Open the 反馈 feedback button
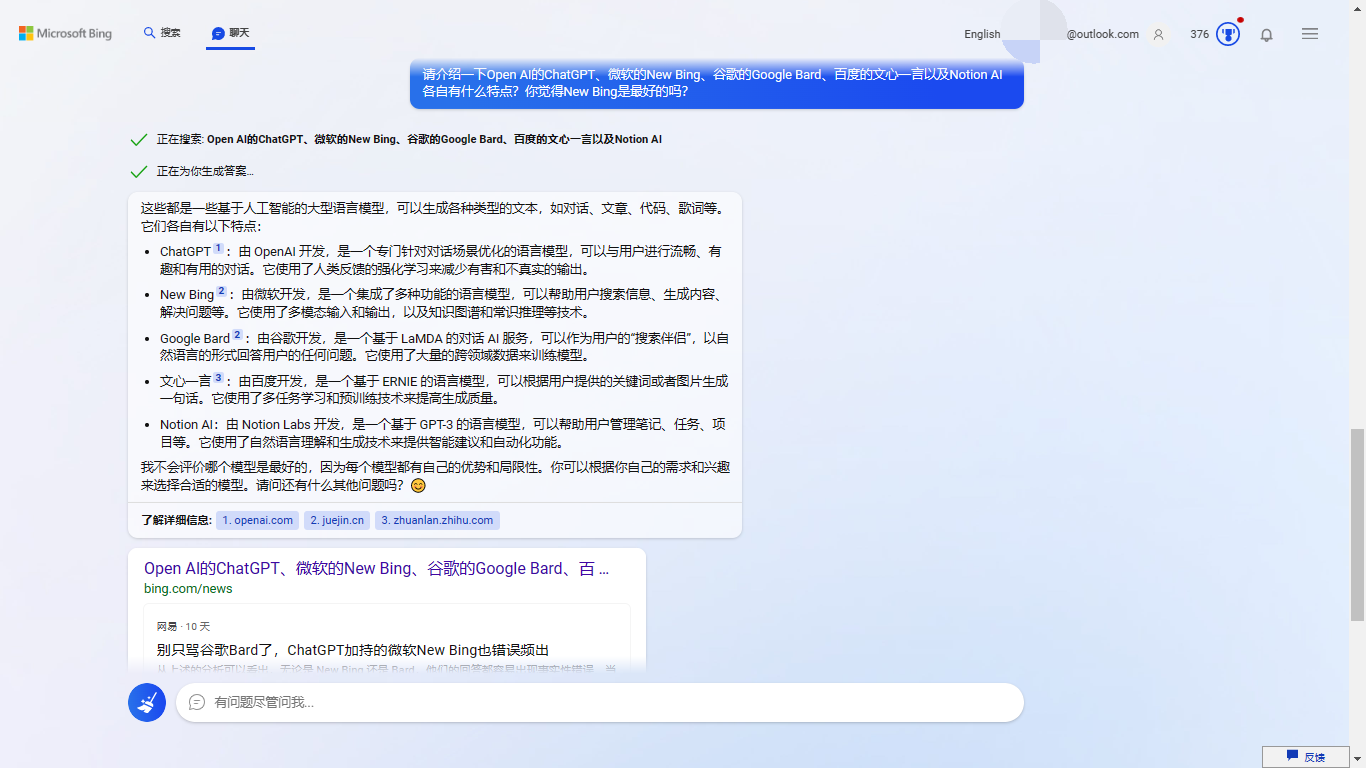The image size is (1366, 768). (x=1306, y=757)
